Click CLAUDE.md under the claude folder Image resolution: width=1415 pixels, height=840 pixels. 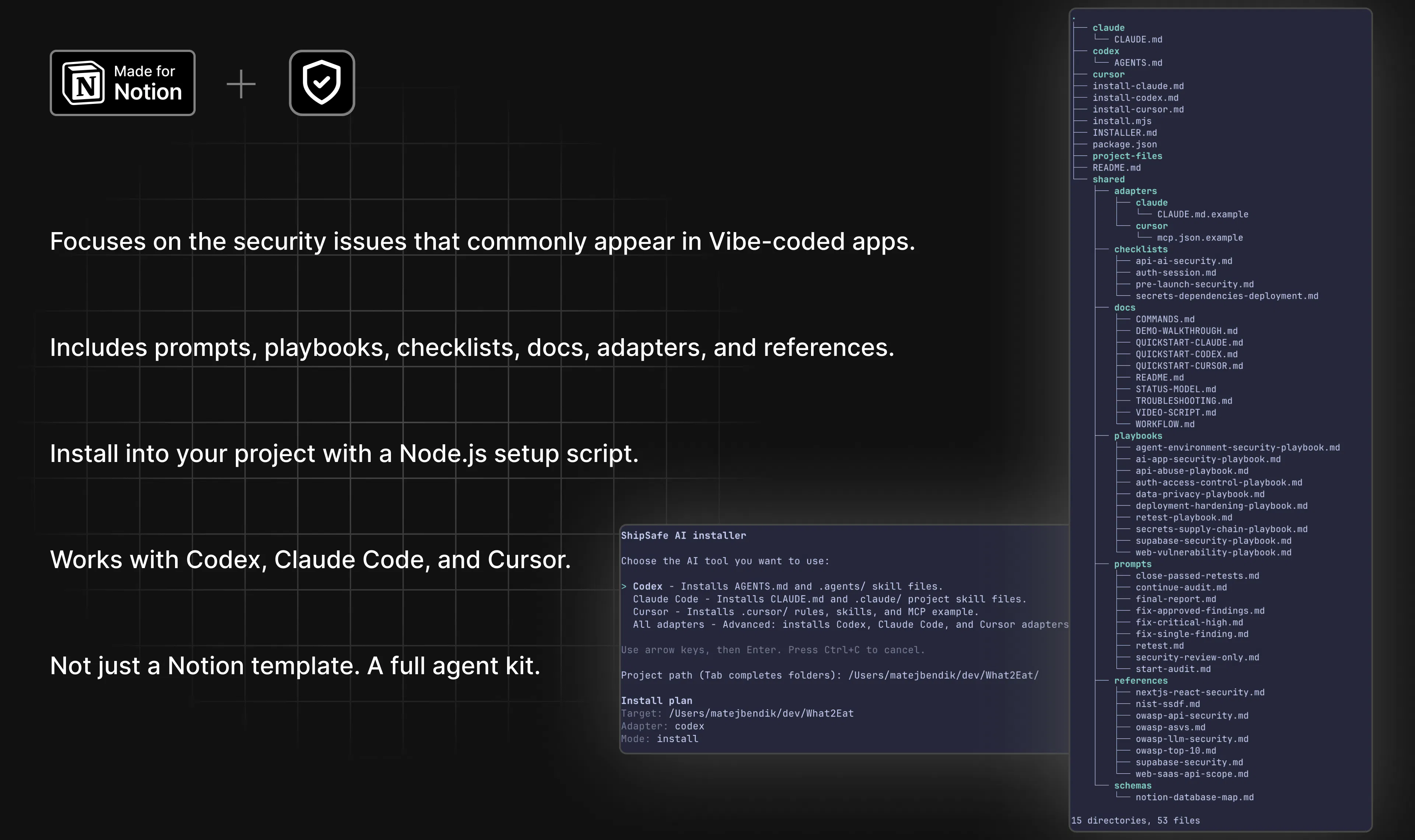click(1138, 40)
